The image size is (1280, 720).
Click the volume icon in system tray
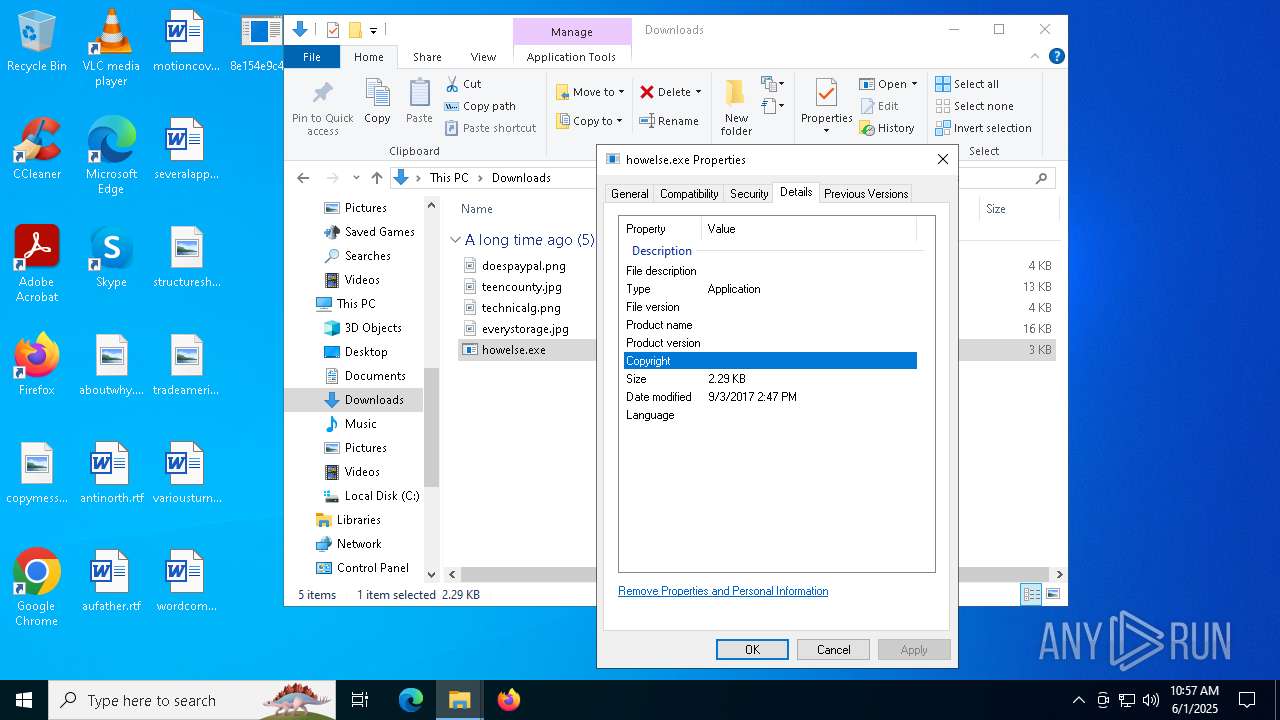coord(1151,700)
